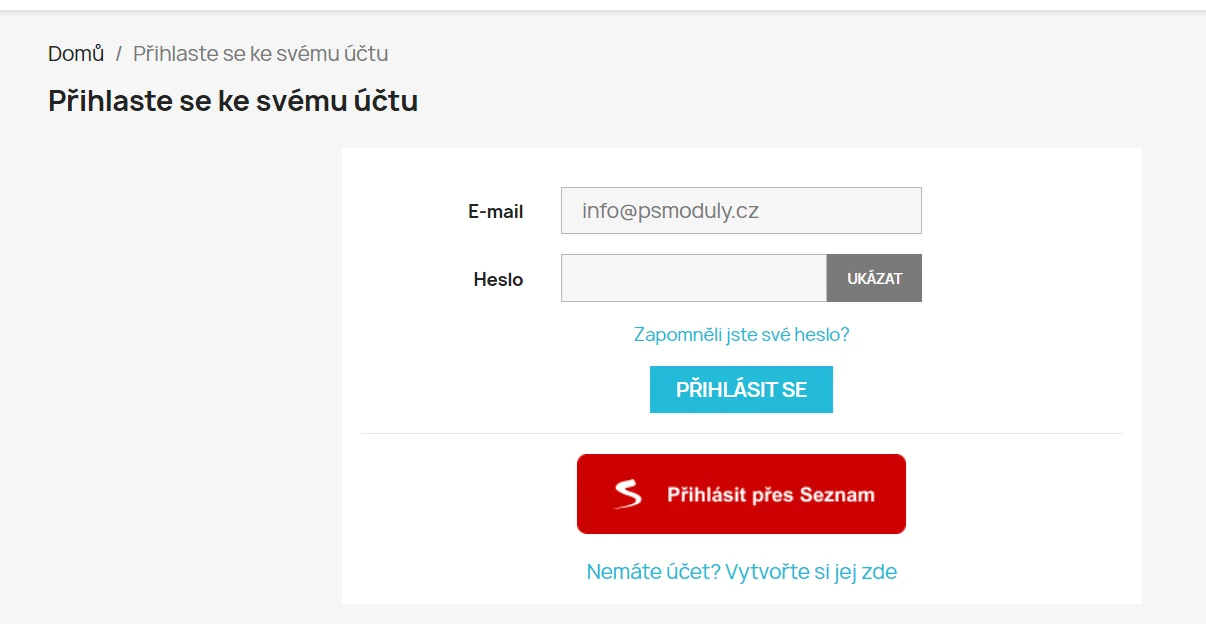Click the Heslo field label
This screenshot has width=1206, height=624.
click(x=498, y=280)
